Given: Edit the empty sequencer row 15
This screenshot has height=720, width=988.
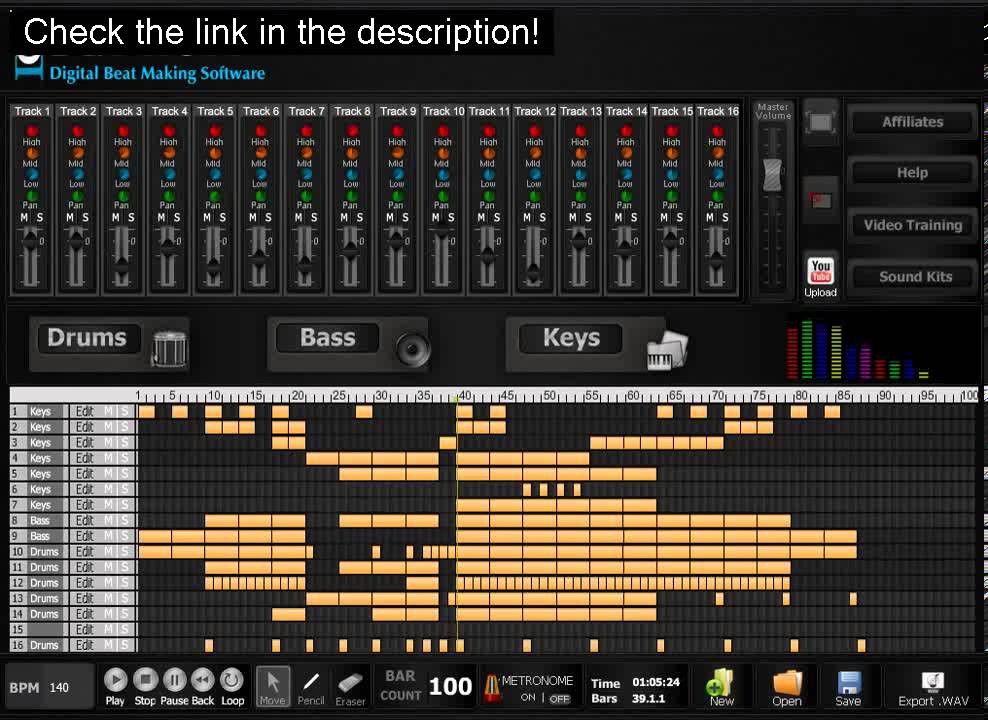Looking at the screenshot, I should click(84, 629).
